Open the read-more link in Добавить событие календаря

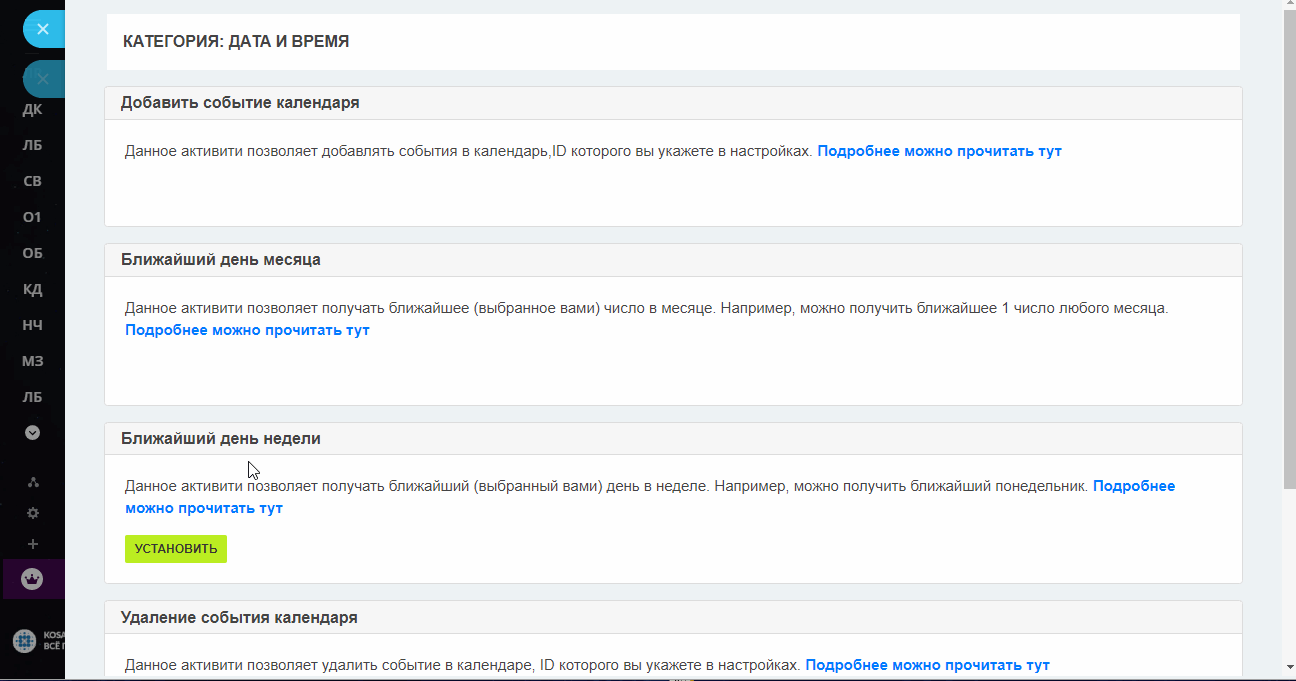point(939,151)
